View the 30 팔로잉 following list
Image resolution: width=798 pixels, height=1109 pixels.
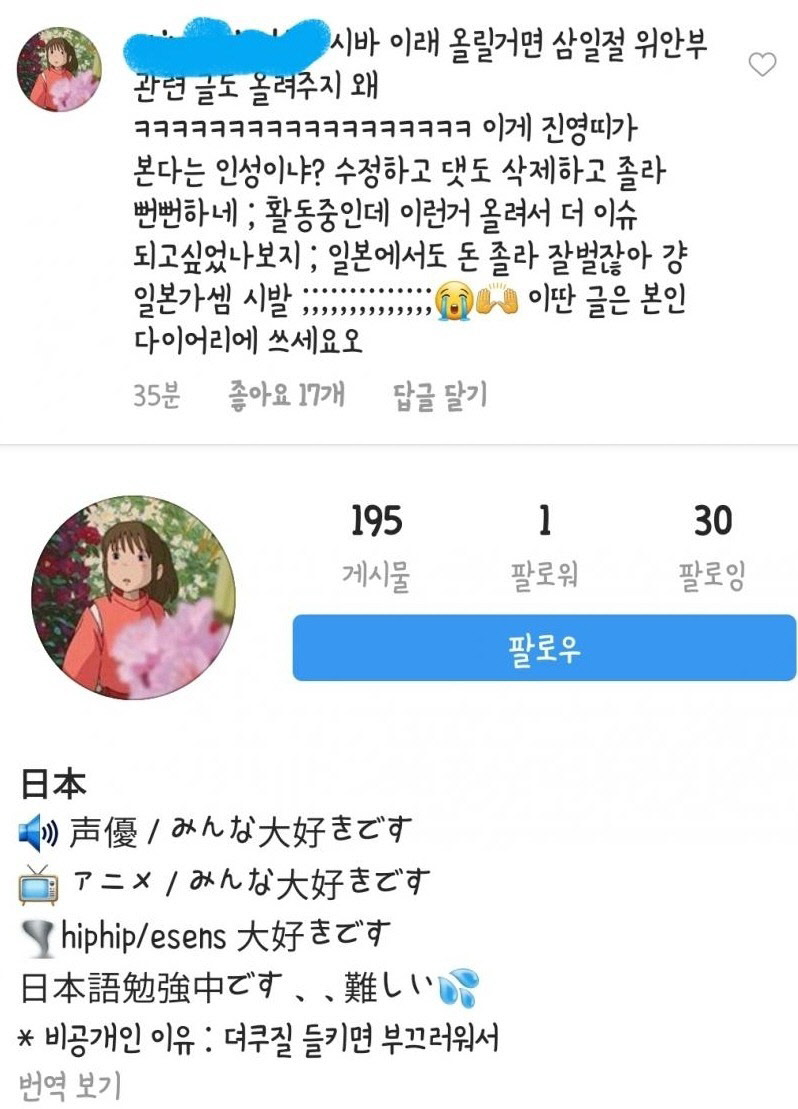(x=712, y=546)
